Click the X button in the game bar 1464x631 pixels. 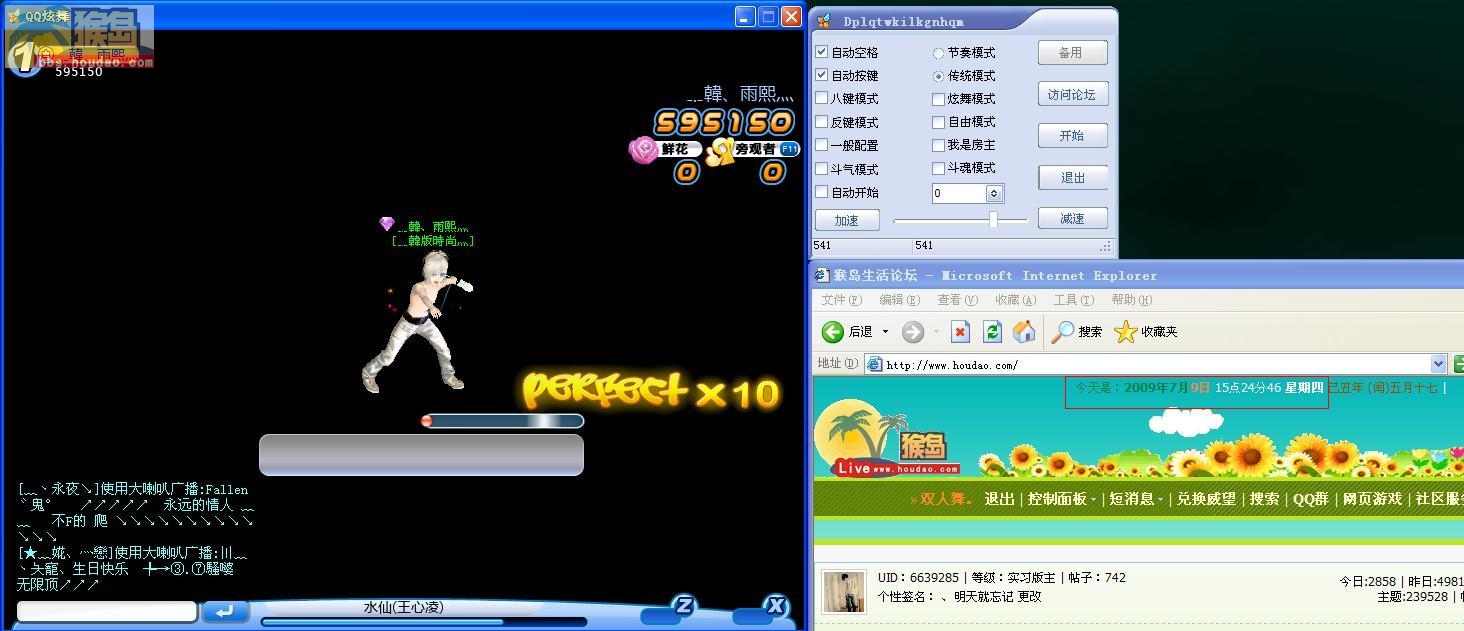click(x=776, y=605)
